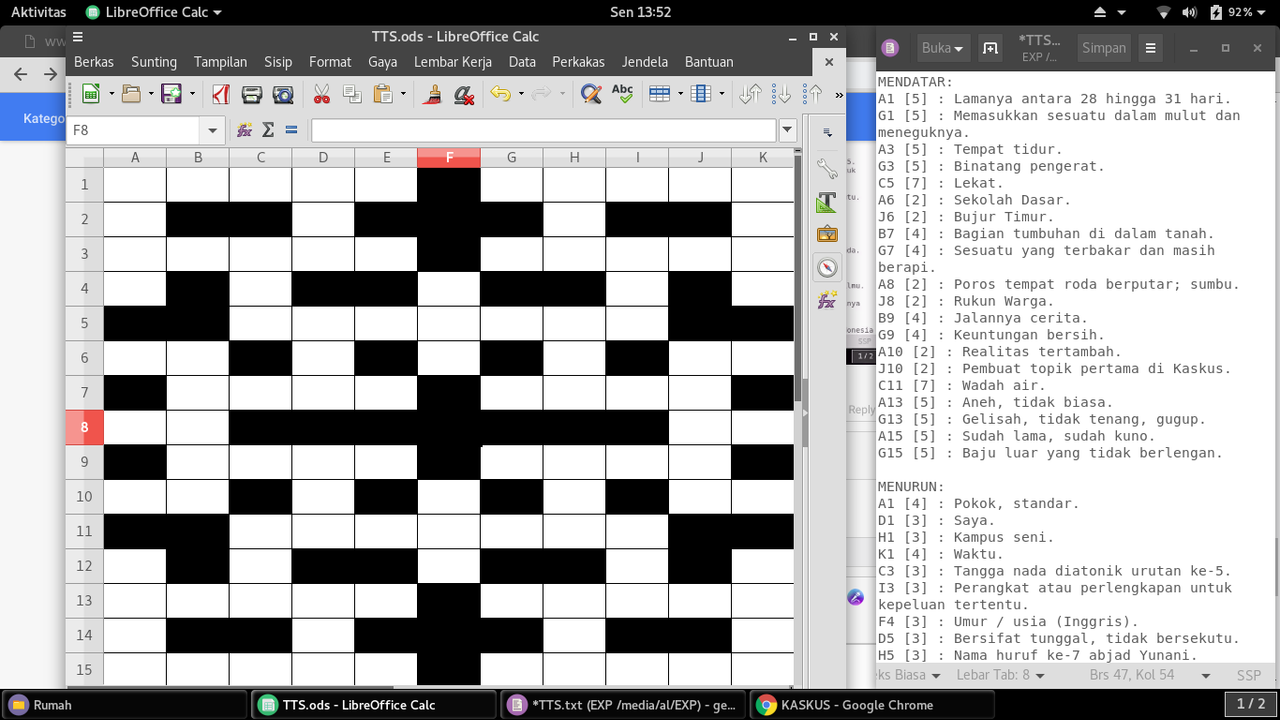Image resolution: width=1280 pixels, height=720 pixels.
Task: Open sidebar Functions panel
Action: pos(827,300)
